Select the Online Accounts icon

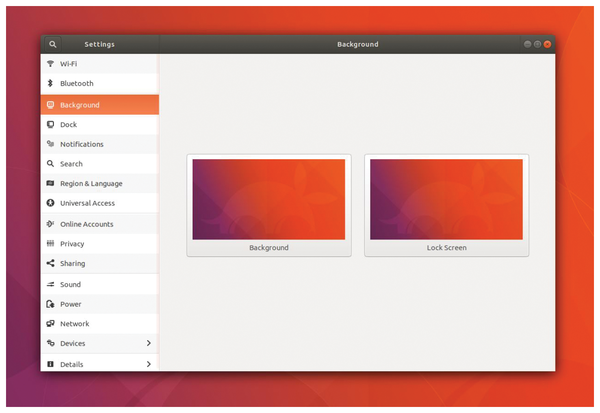coord(50,224)
